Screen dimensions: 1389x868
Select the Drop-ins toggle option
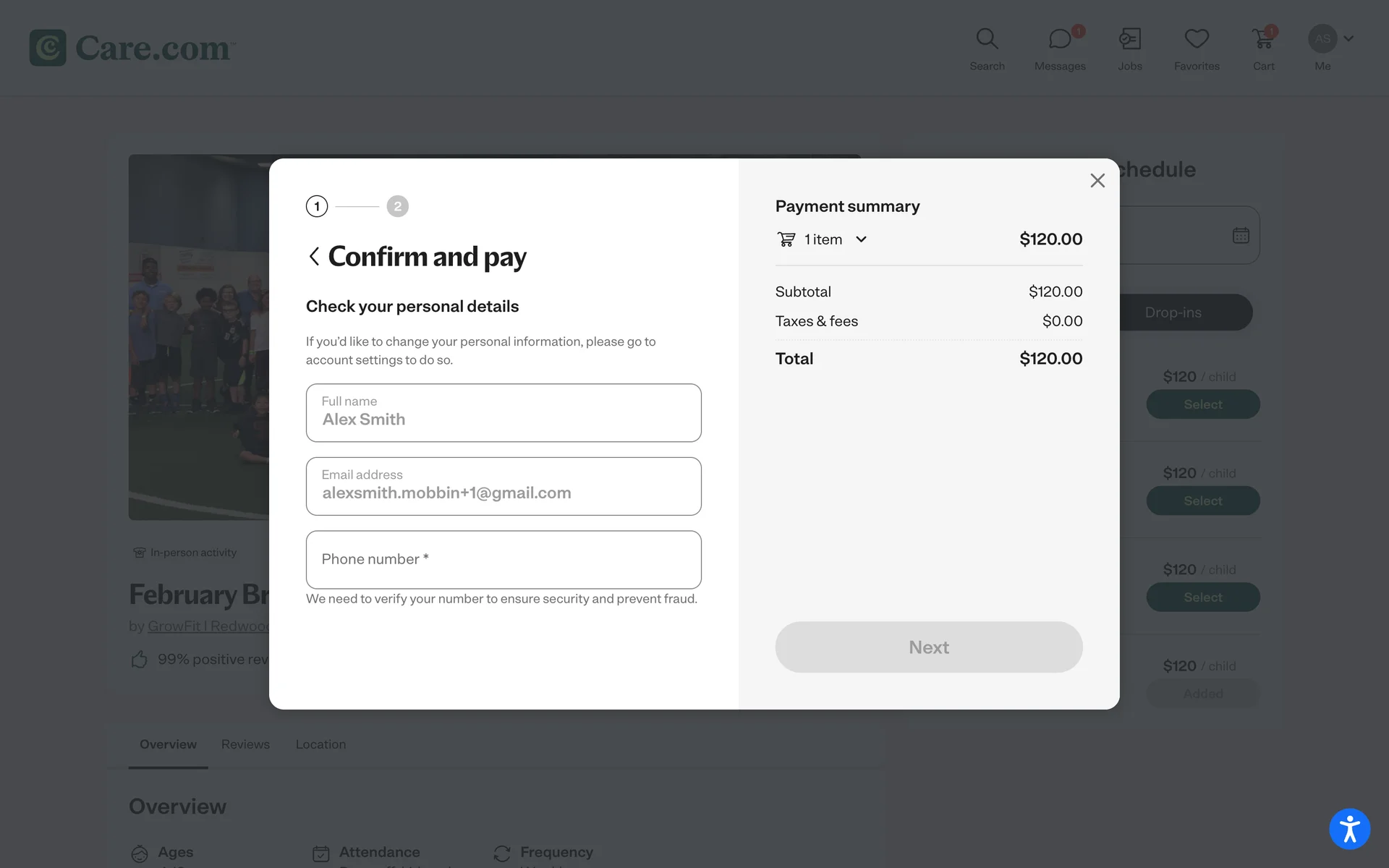pyautogui.click(x=1173, y=312)
